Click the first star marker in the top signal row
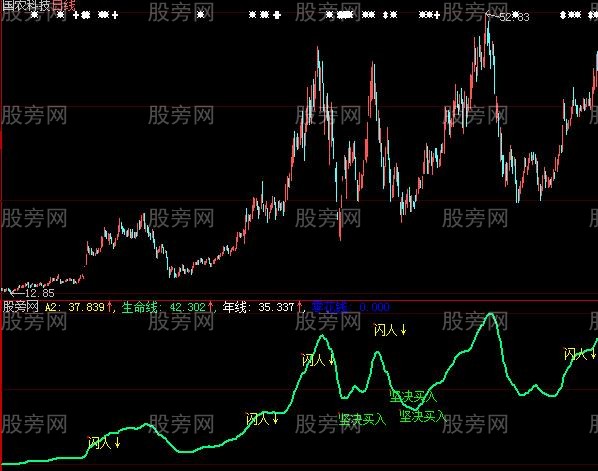The height and width of the screenshot is (471, 598). [x=35, y=15]
